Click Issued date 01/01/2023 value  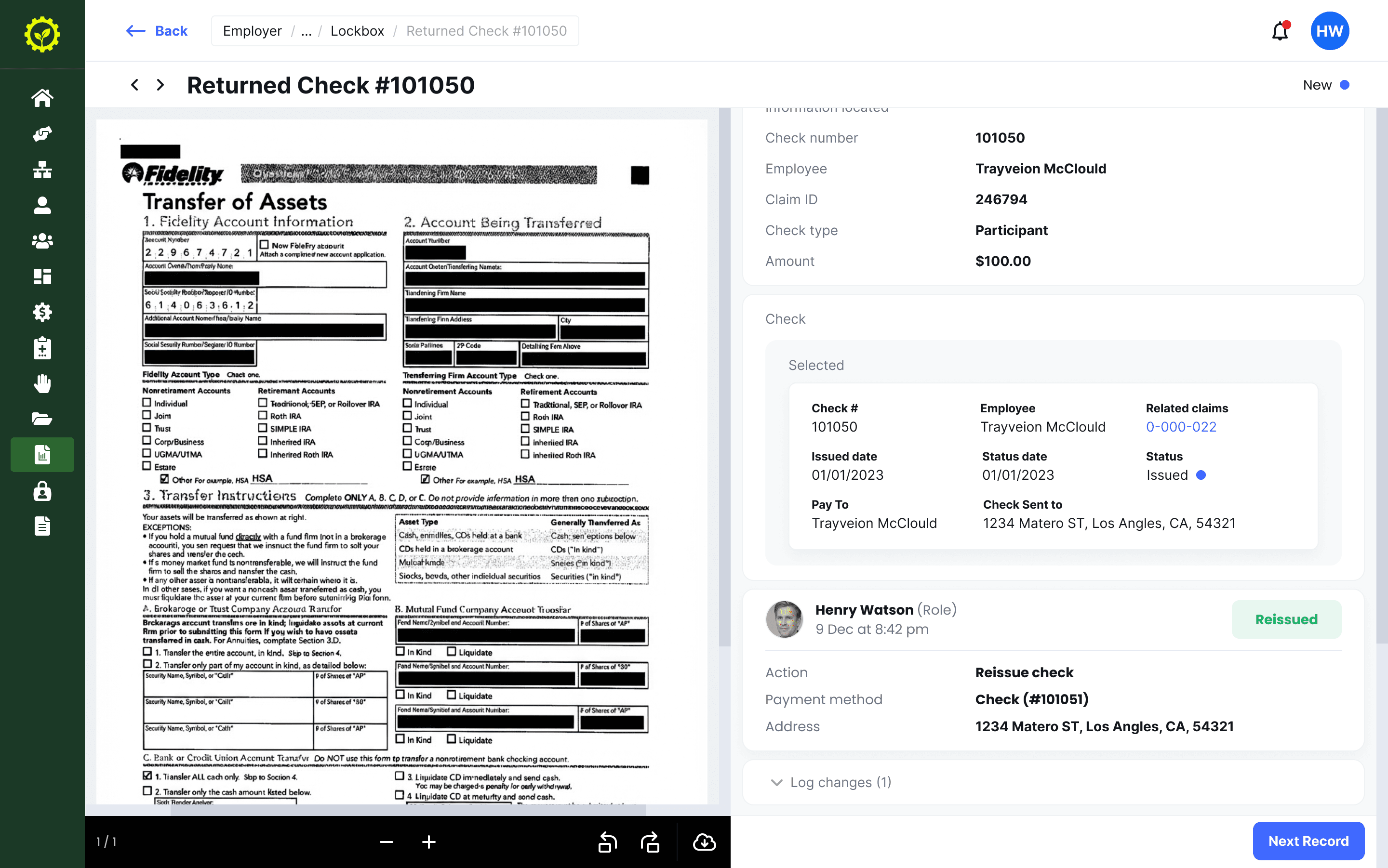coord(847,475)
